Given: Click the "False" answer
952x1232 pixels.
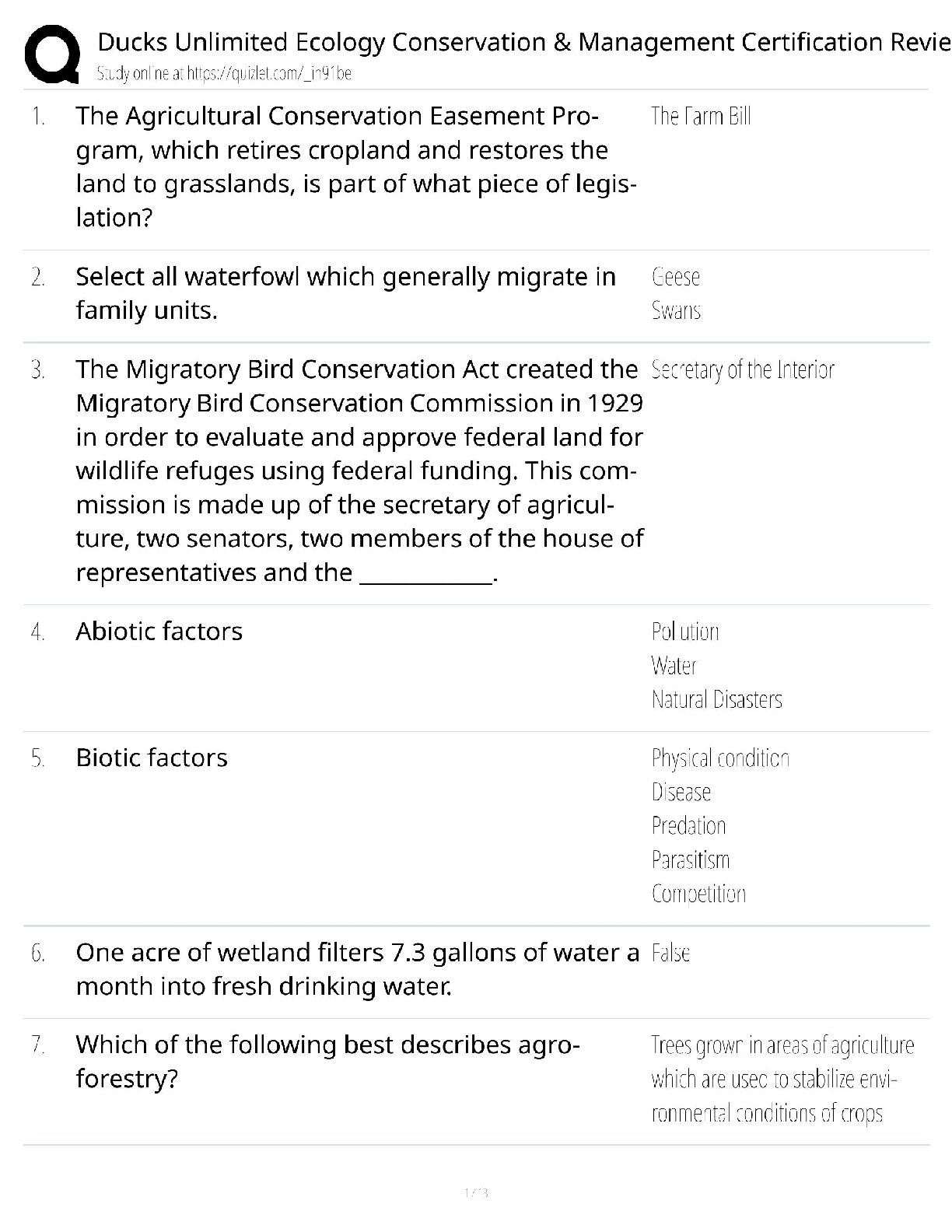Looking at the screenshot, I should pos(670,953).
